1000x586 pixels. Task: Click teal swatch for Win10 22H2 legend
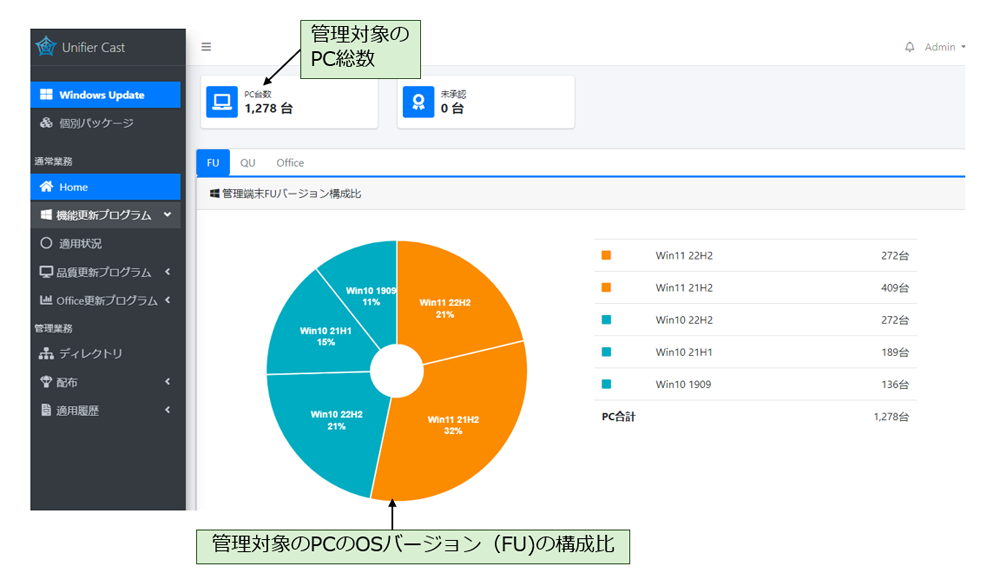point(607,319)
